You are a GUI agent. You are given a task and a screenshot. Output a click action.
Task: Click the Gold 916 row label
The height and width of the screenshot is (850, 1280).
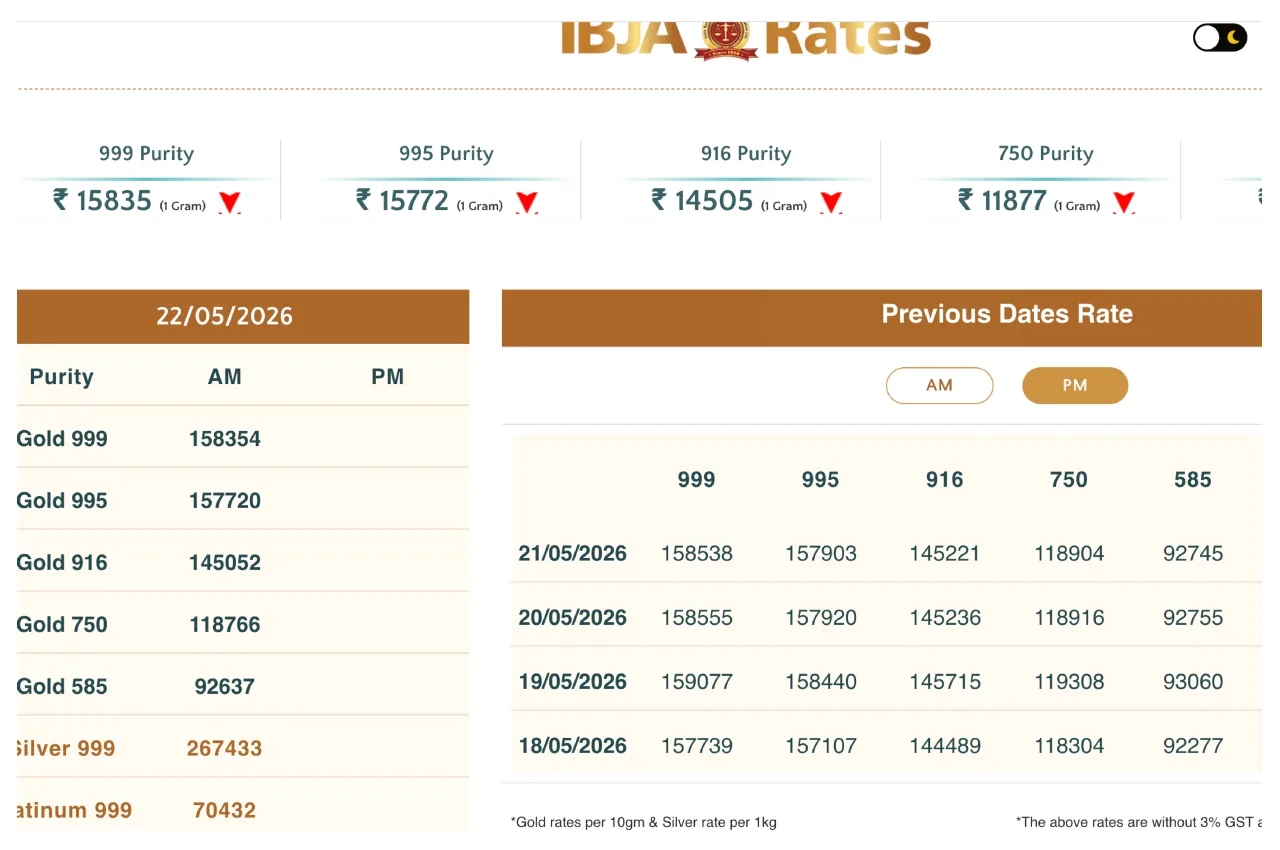62,563
